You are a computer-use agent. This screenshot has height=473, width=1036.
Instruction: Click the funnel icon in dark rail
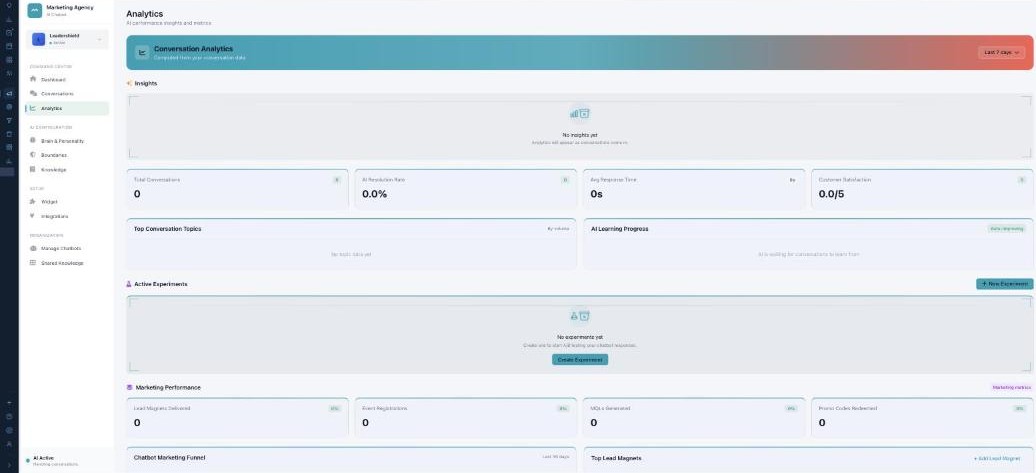point(9,120)
